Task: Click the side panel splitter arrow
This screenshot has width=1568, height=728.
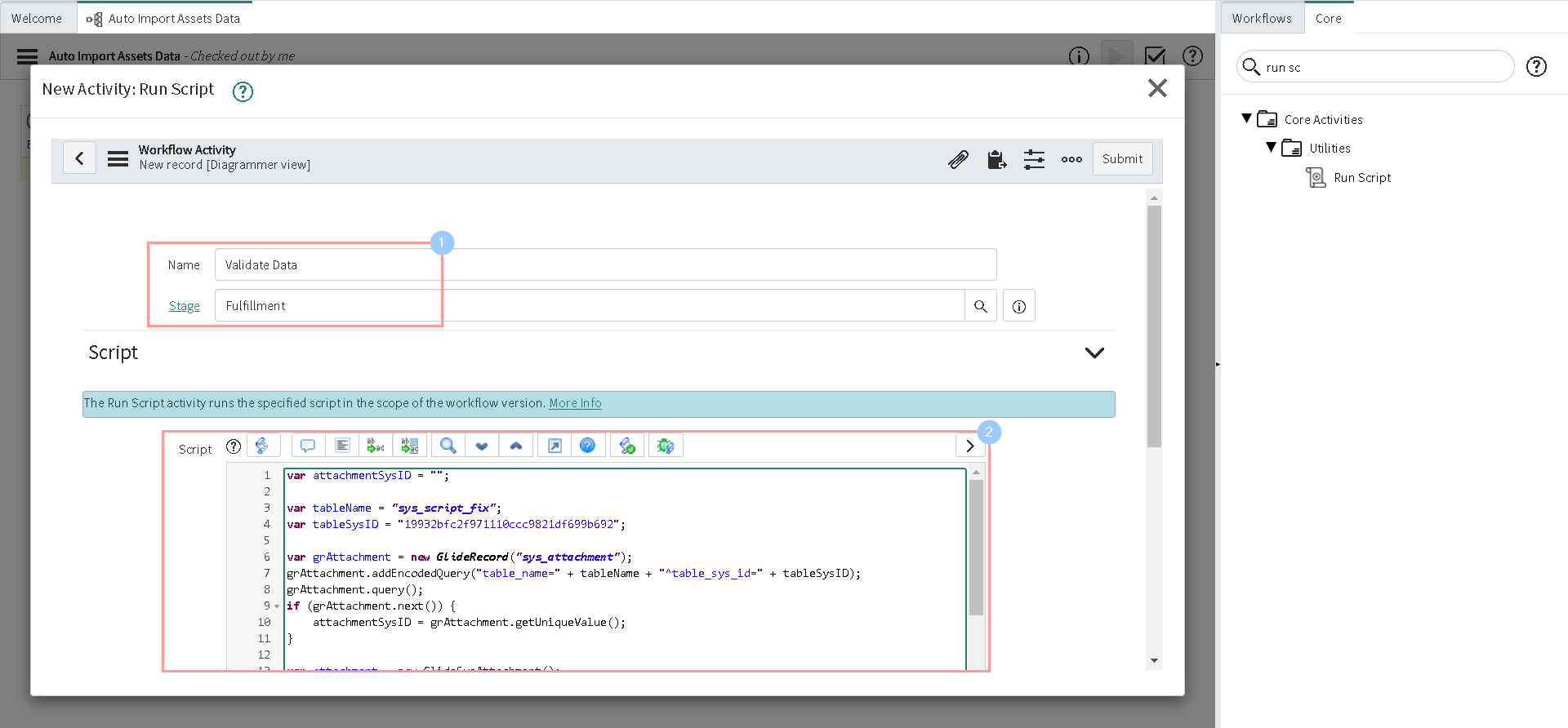Action: tap(1218, 364)
